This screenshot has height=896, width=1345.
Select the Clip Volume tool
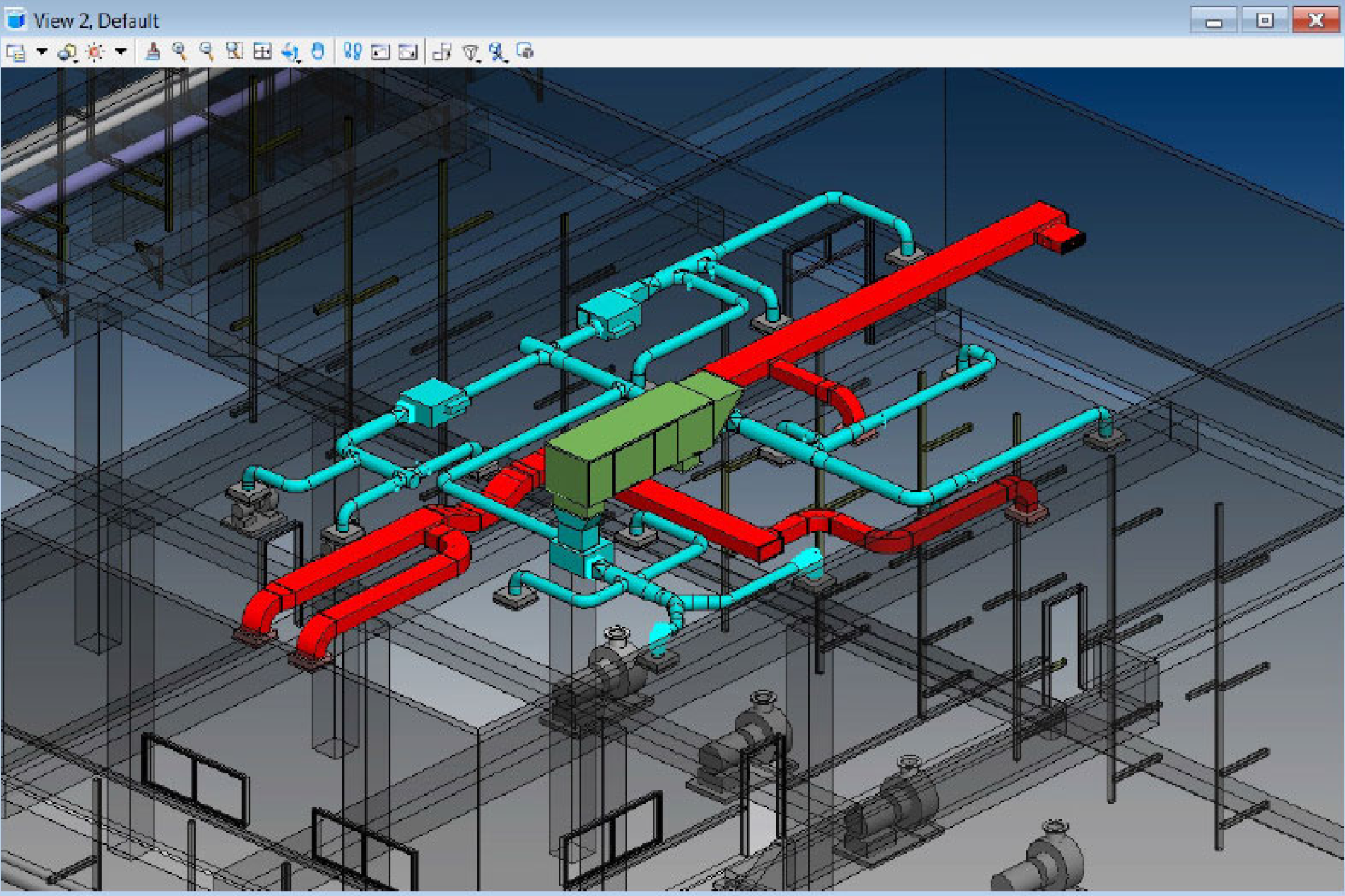tap(498, 52)
